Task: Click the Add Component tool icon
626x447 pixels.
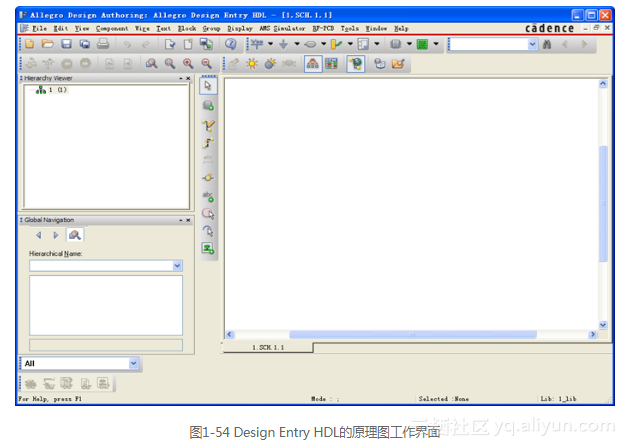Action: tap(208, 105)
